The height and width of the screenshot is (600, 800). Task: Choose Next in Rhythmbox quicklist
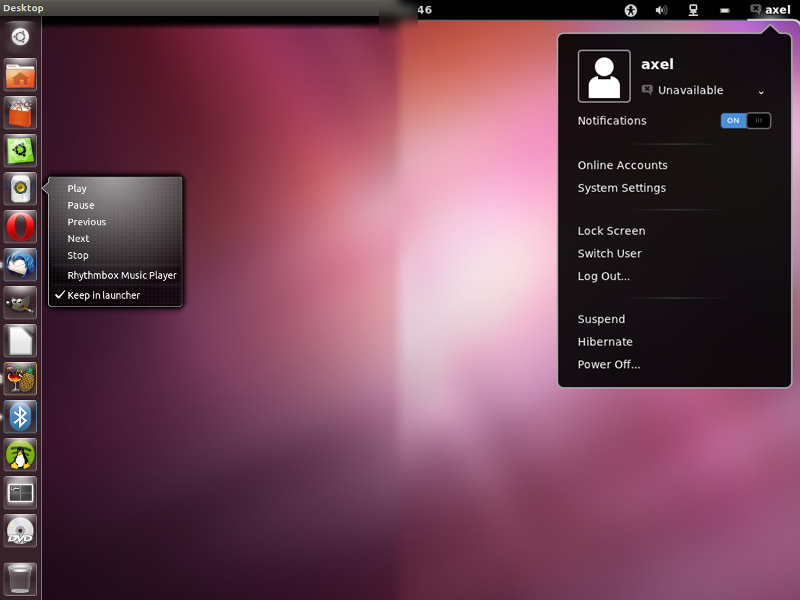78,239
